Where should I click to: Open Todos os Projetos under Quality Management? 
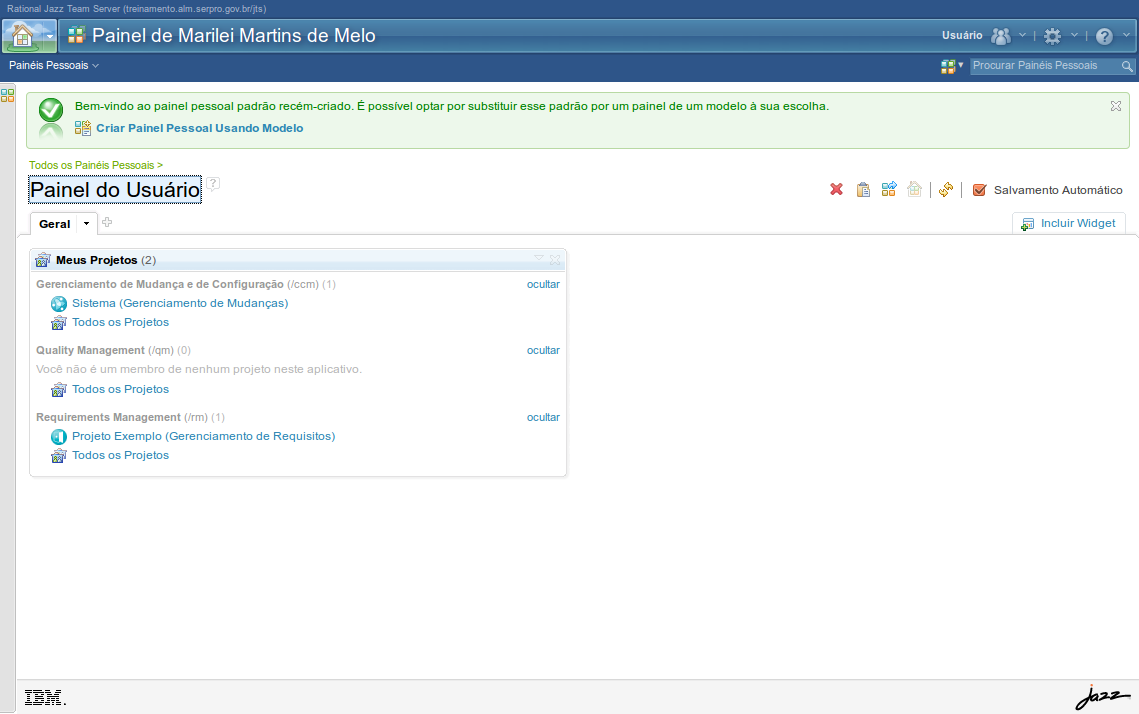pos(121,389)
